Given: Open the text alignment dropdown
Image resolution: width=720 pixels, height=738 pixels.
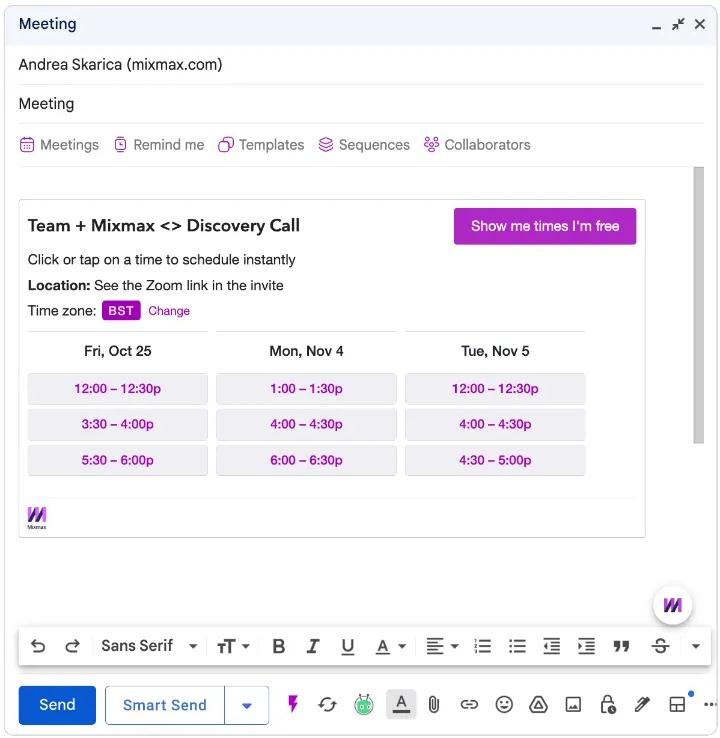Looking at the screenshot, I should click(x=442, y=646).
